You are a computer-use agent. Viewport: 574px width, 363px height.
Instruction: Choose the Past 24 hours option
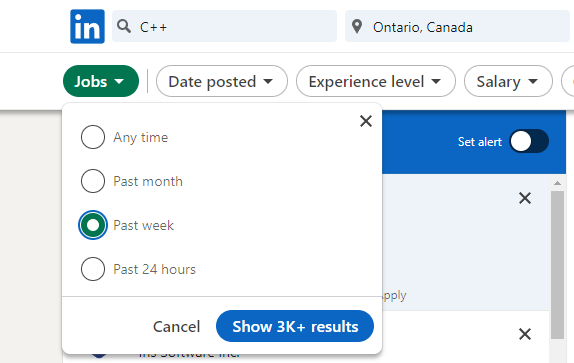(93, 269)
